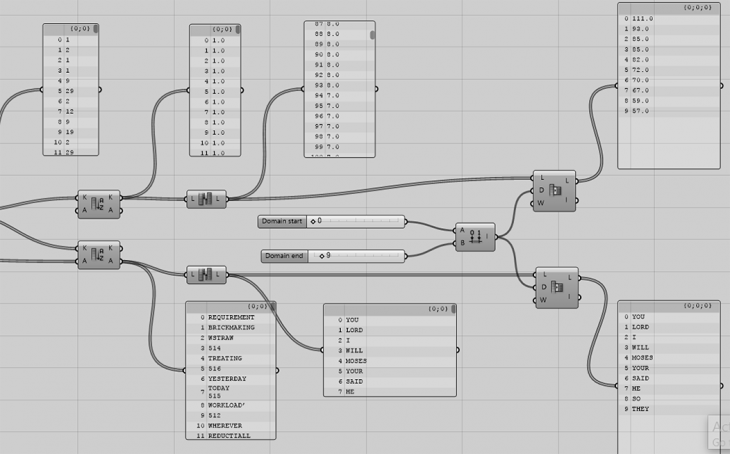Select the Domain end slider label
This screenshot has width=730, height=454.
pos(284,256)
